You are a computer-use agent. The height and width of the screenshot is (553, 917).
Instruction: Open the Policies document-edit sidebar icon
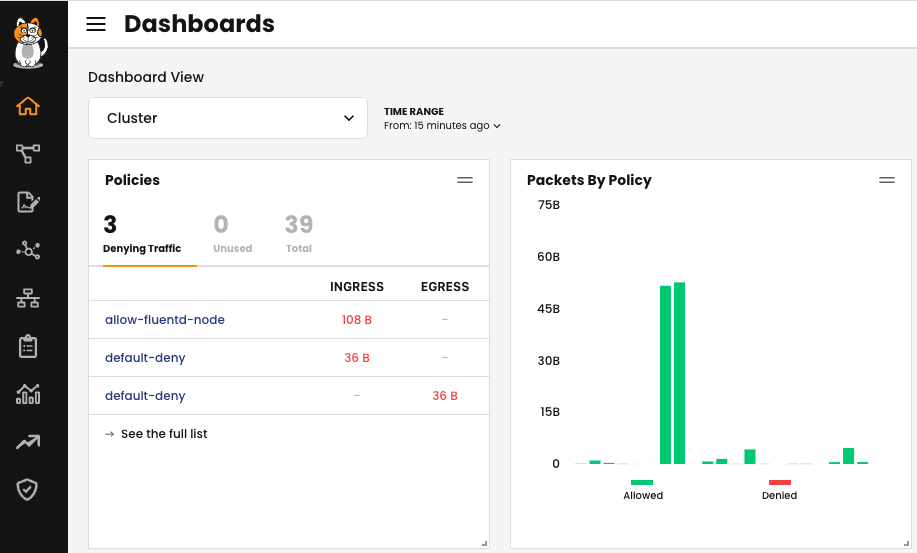[27, 202]
